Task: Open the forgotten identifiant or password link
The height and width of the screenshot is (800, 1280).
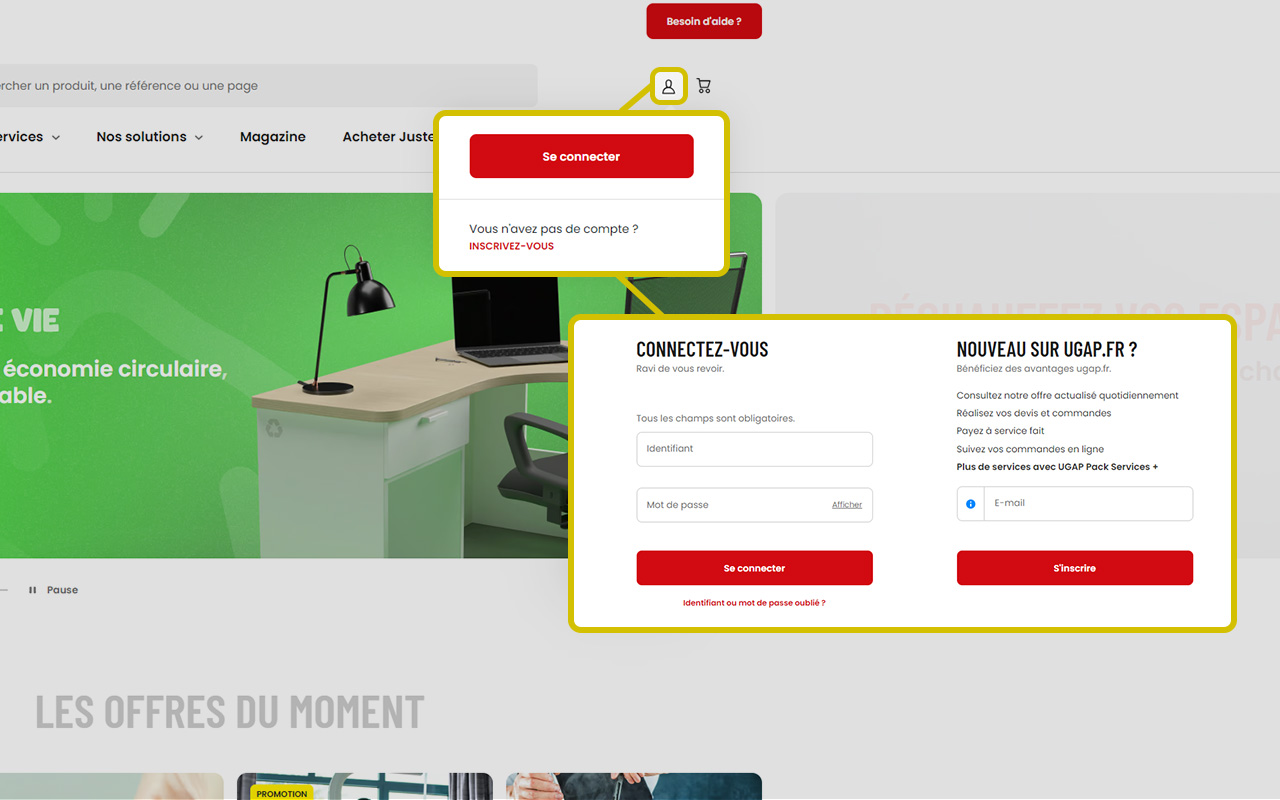Action: click(x=754, y=603)
